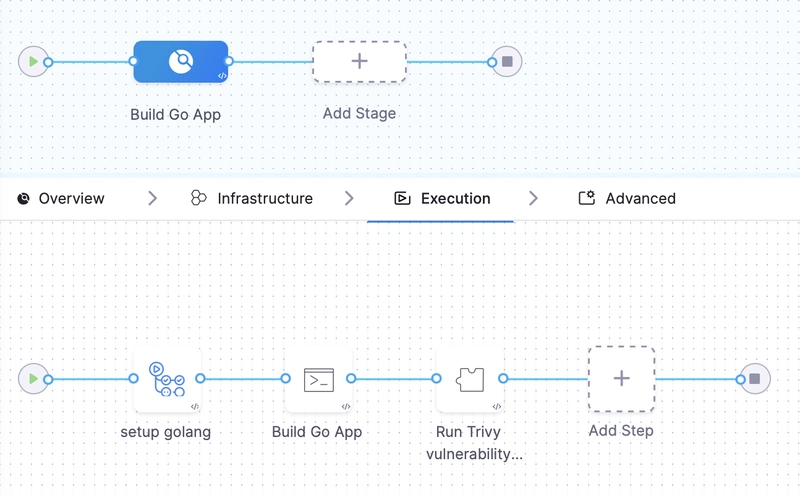Click chevron between Overview and Infrastructure
This screenshot has width=800, height=495.
[x=152, y=198]
